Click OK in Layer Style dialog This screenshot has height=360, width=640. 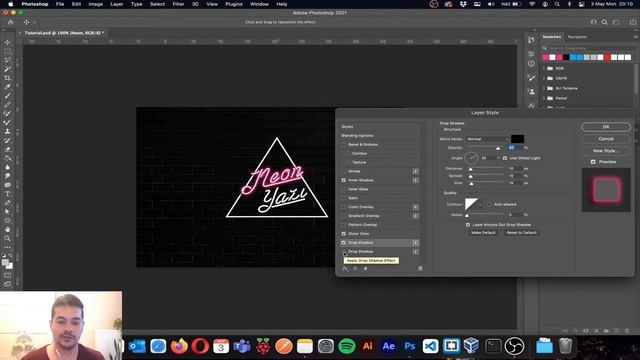pyautogui.click(x=606, y=127)
